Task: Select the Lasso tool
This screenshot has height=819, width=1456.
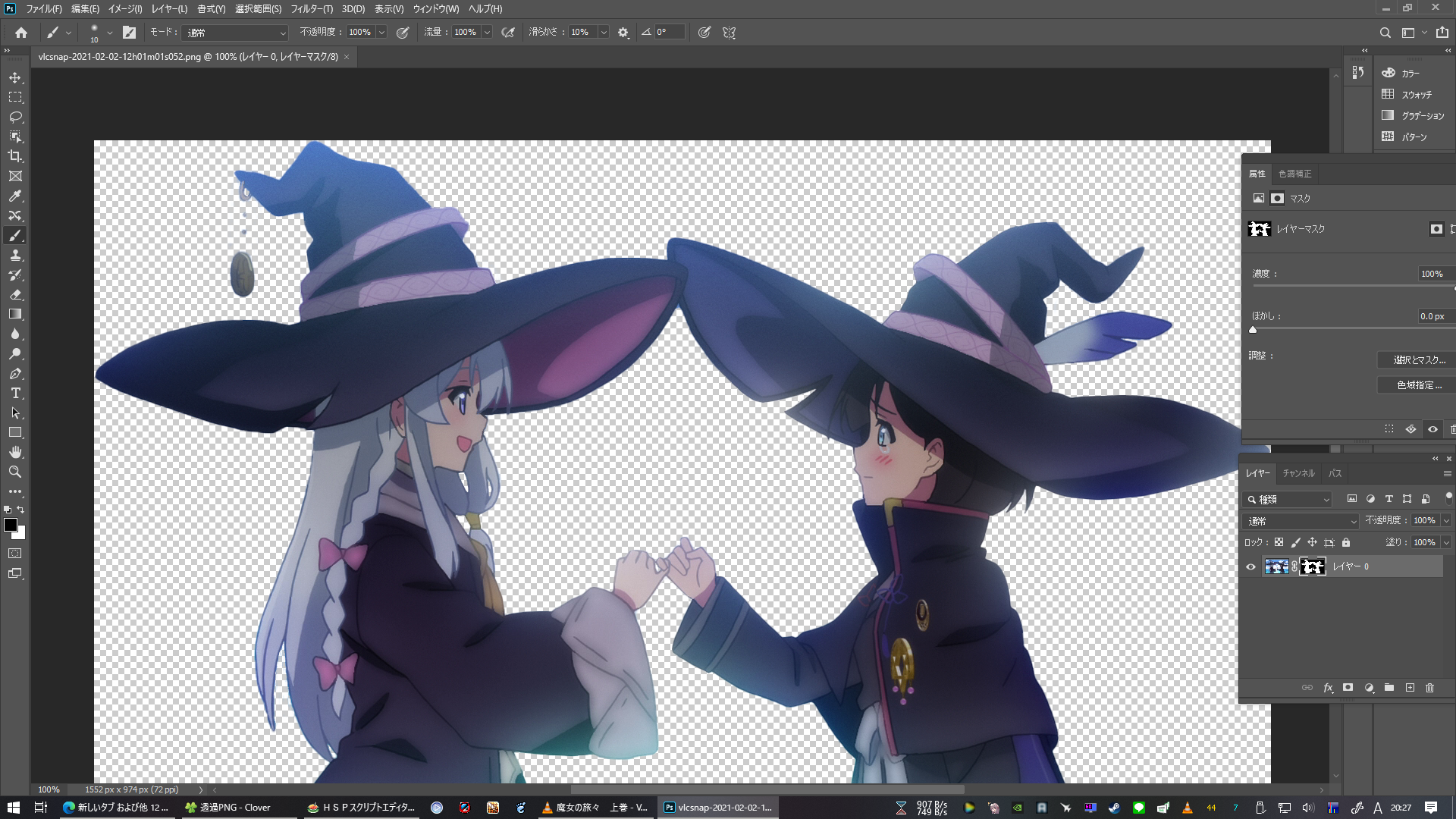Action: pyautogui.click(x=15, y=117)
